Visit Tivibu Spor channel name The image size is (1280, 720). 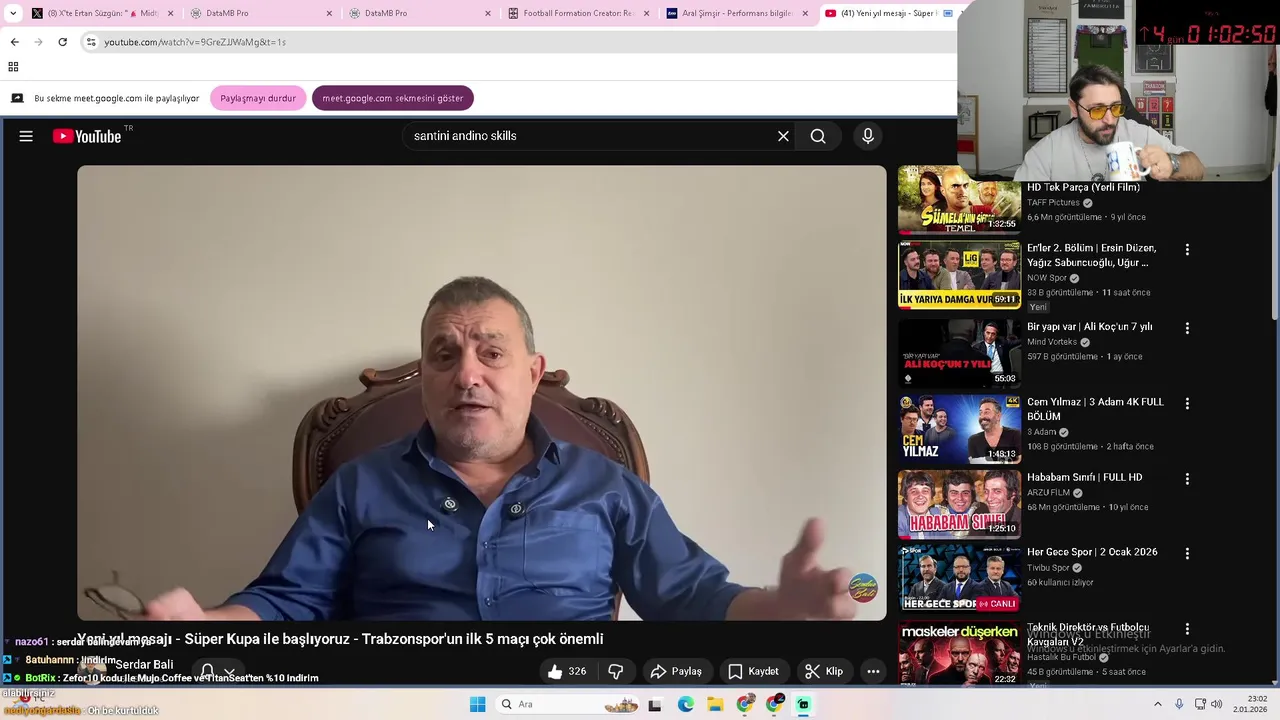pos(1048,568)
